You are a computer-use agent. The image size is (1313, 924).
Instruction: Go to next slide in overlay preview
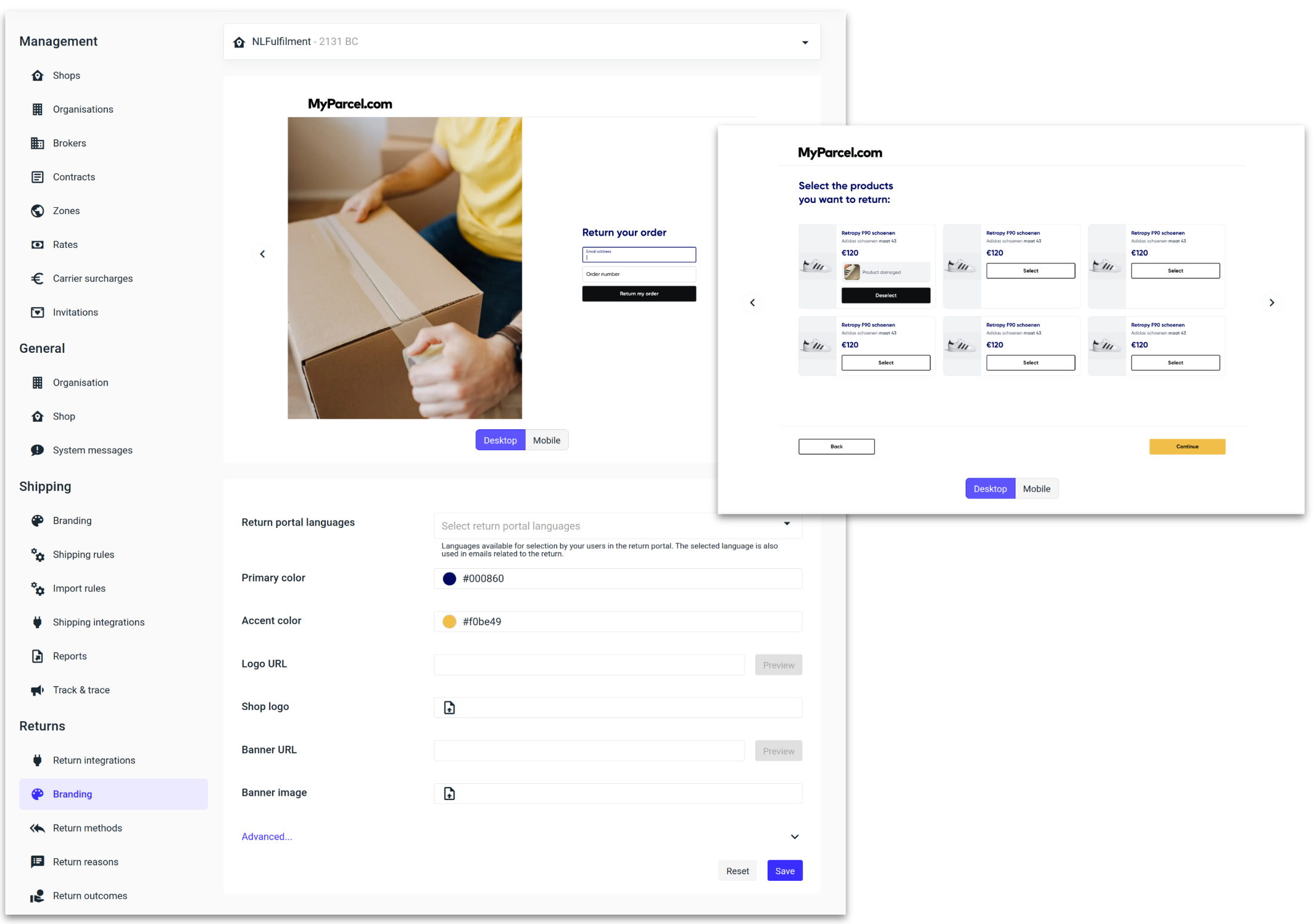pyautogui.click(x=1272, y=302)
